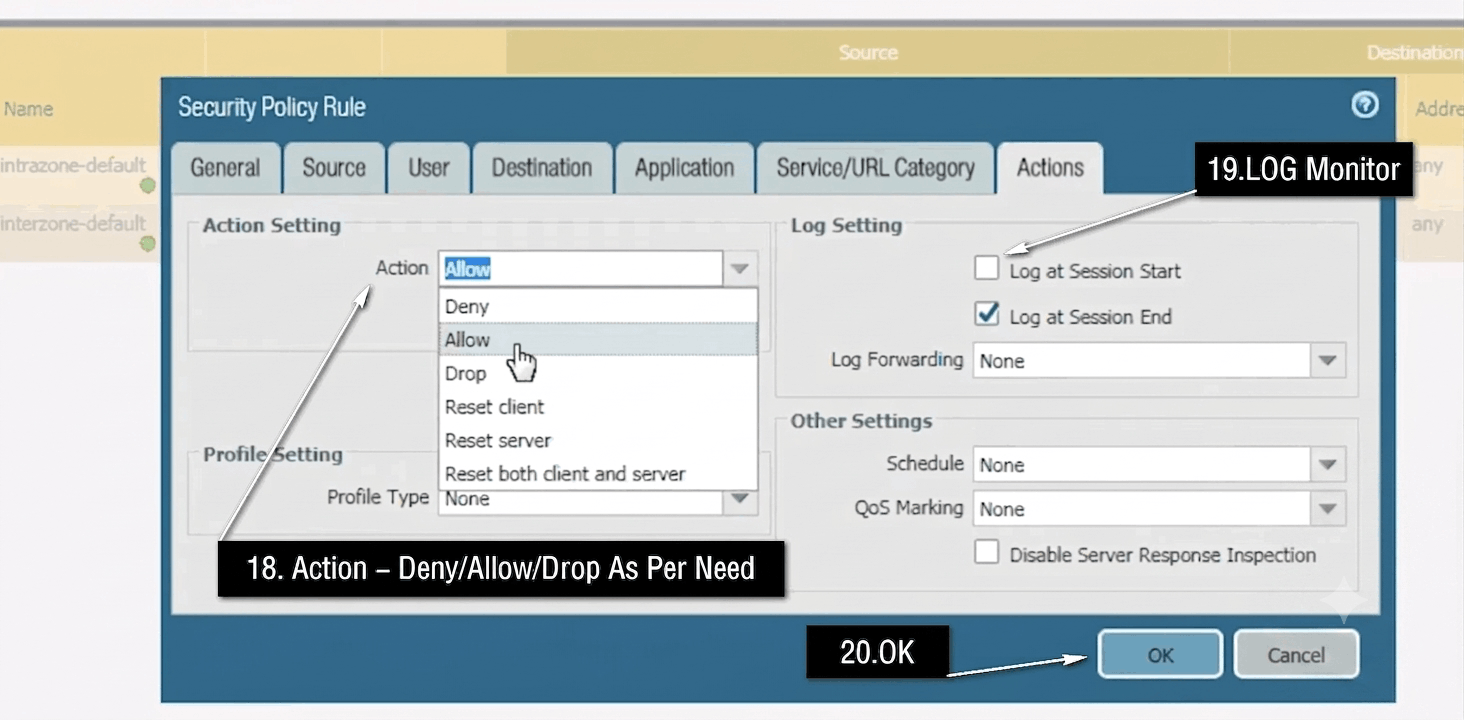The width and height of the screenshot is (1464, 720).
Task: Pick Reset client action option
Action: [598, 407]
